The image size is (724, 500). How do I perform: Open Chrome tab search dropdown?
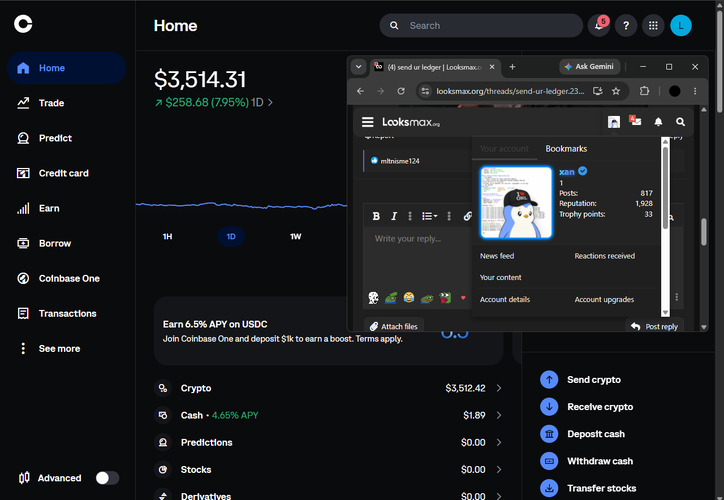[x=358, y=67]
